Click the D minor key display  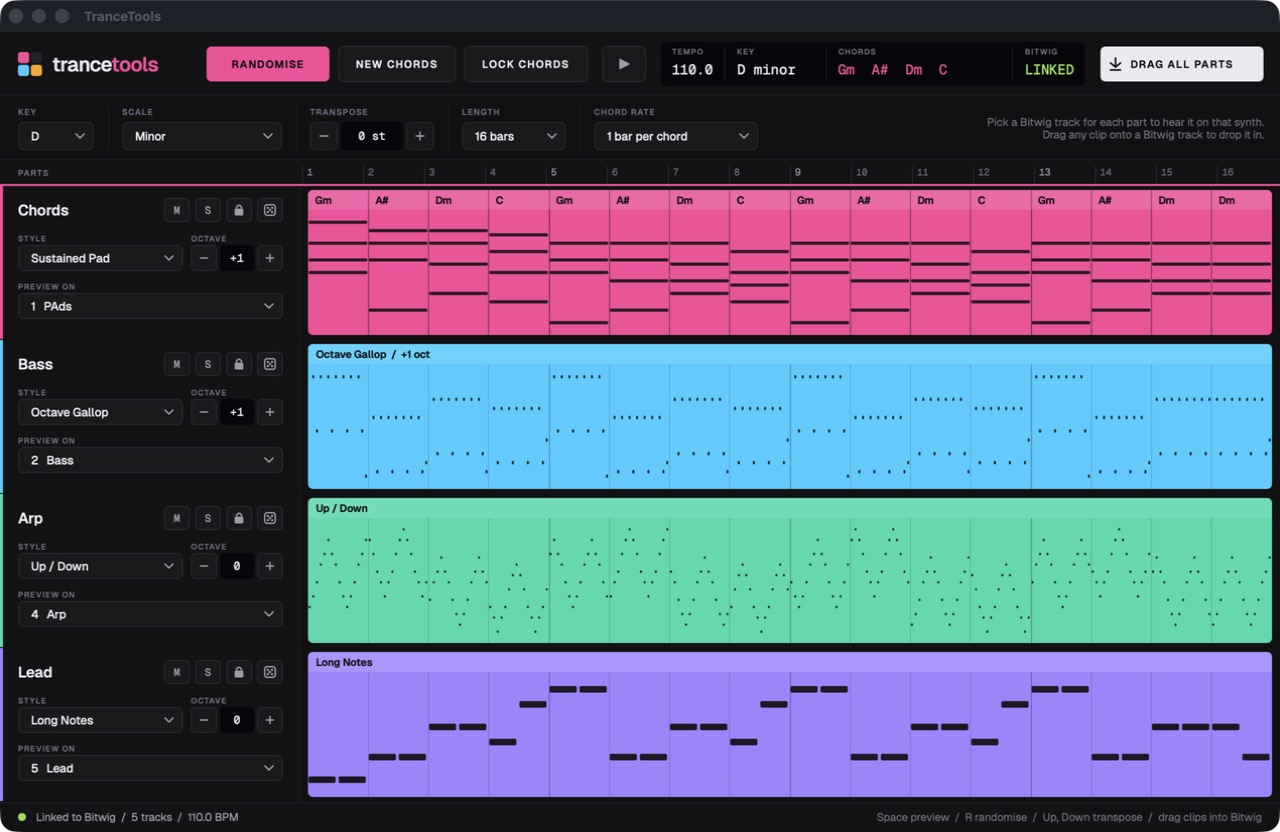[x=766, y=70]
